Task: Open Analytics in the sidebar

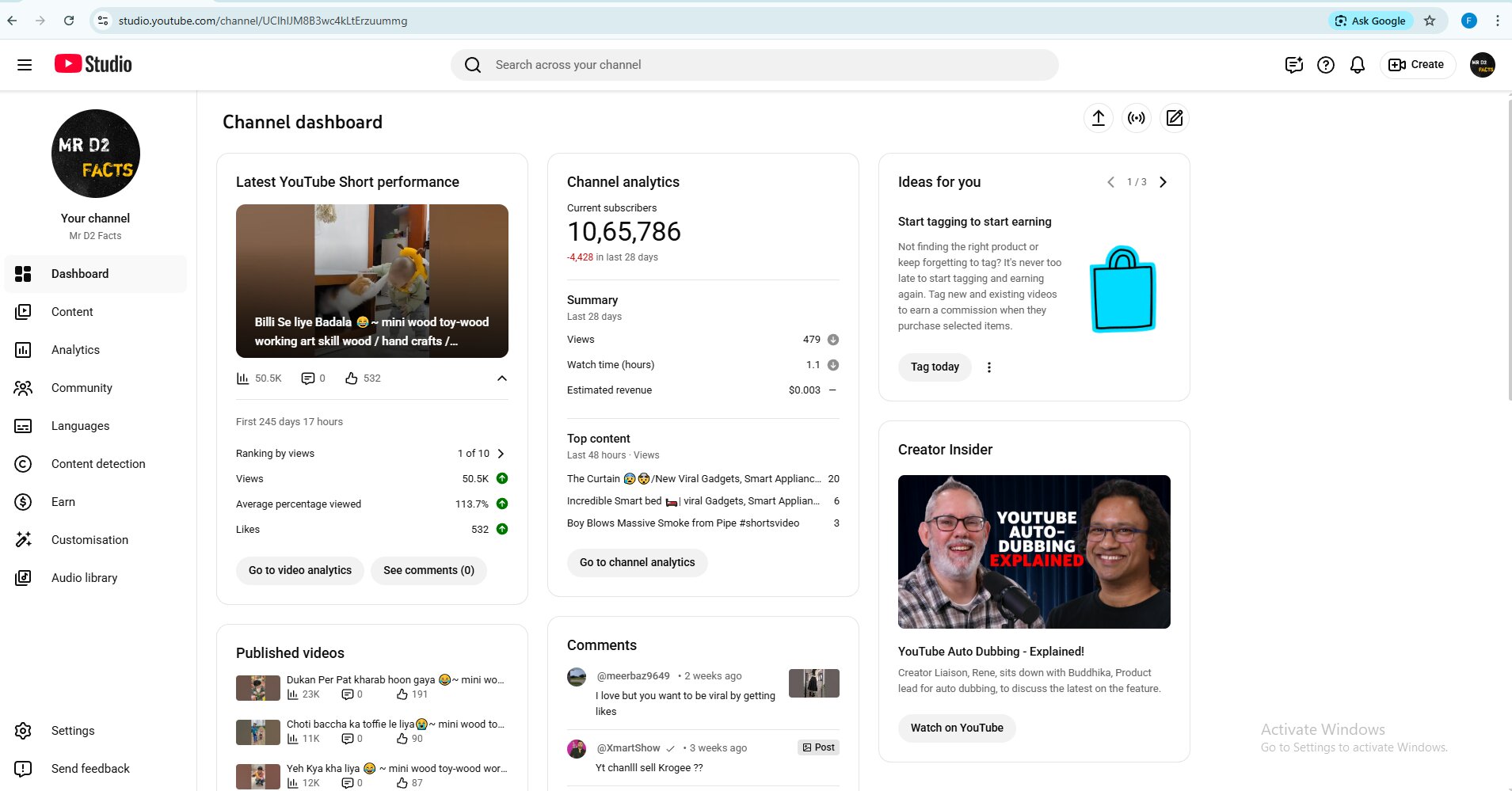Action: (75, 350)
